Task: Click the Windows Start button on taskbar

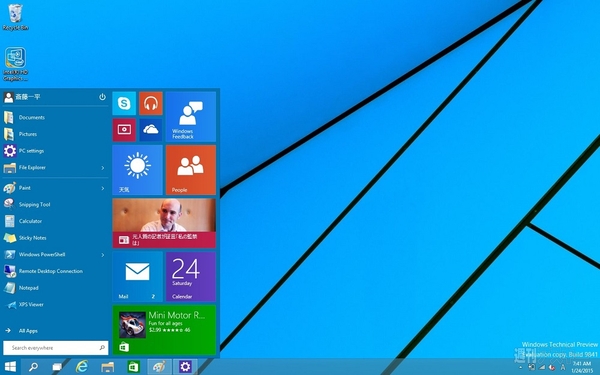Action: coord(10,367)
